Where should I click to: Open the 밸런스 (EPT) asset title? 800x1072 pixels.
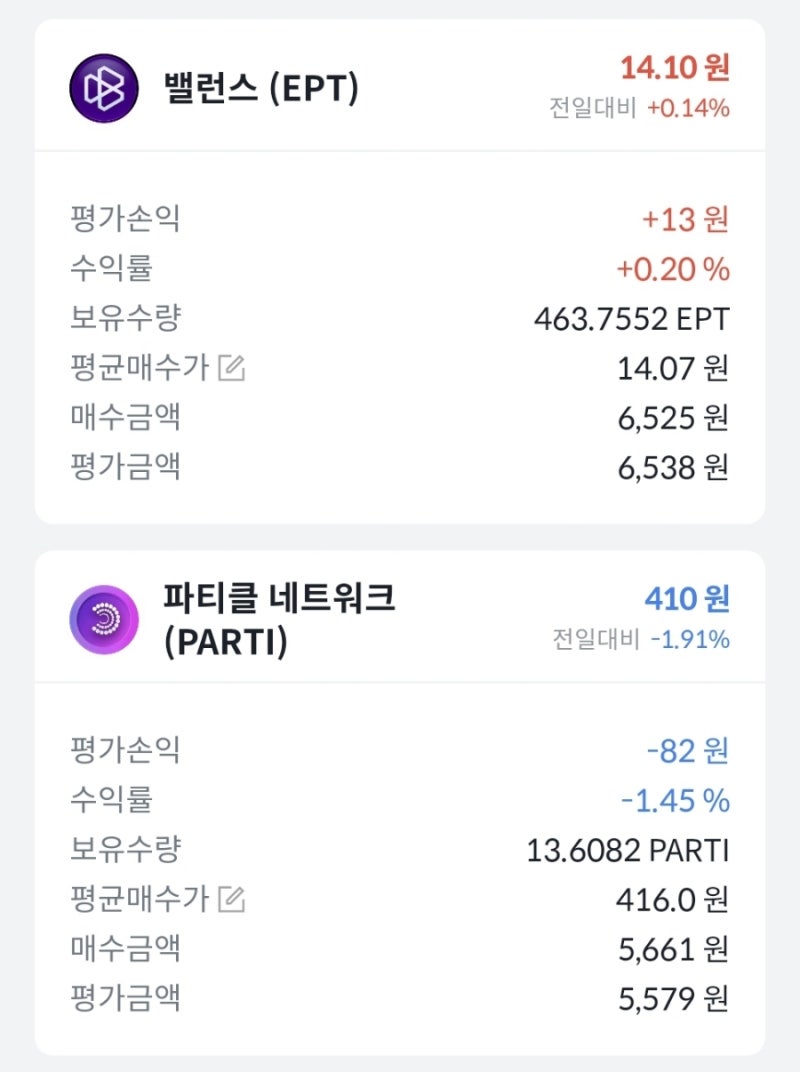(260, 88)
